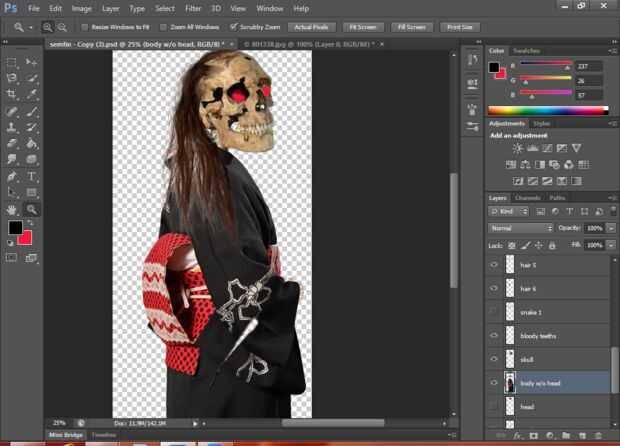Select the Eraser tool

click(x=11, y=143)
